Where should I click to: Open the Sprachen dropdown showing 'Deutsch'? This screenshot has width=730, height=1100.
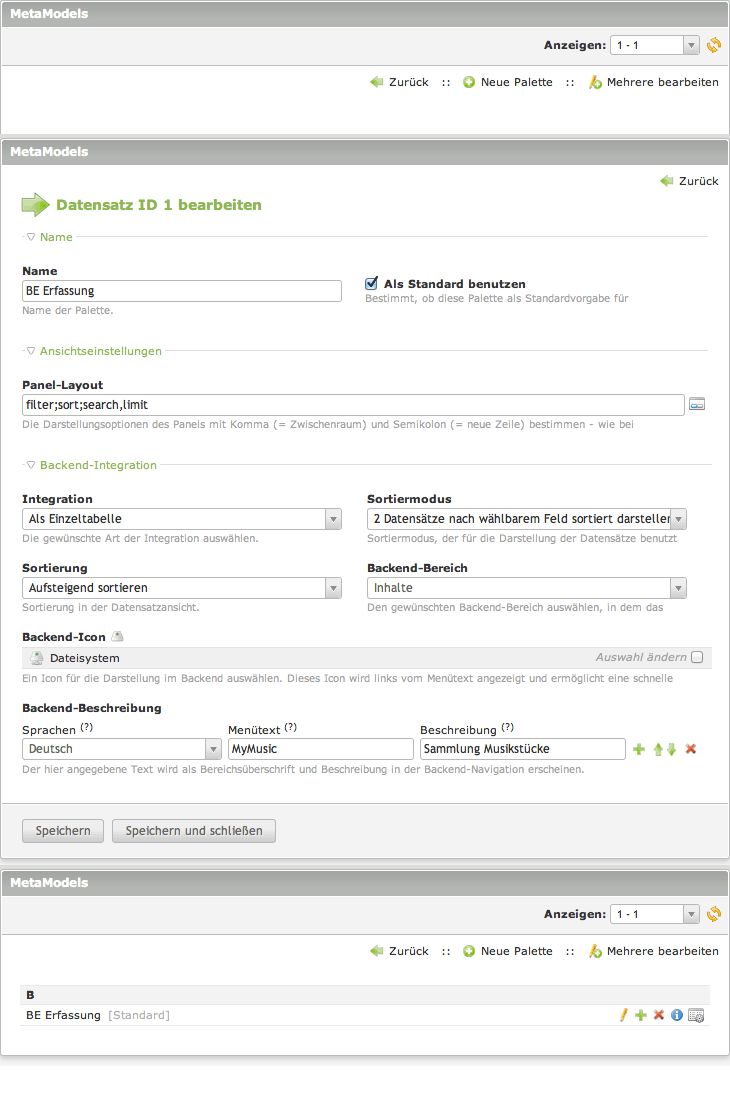(121, 749)
